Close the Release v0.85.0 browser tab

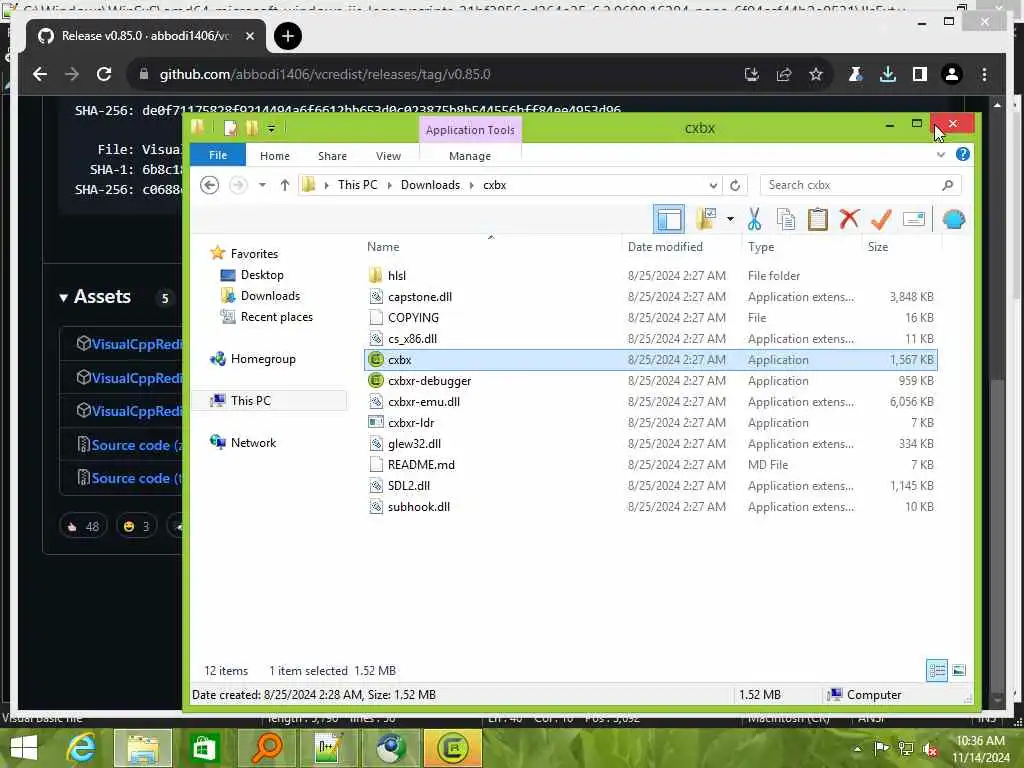coord(249,36)
